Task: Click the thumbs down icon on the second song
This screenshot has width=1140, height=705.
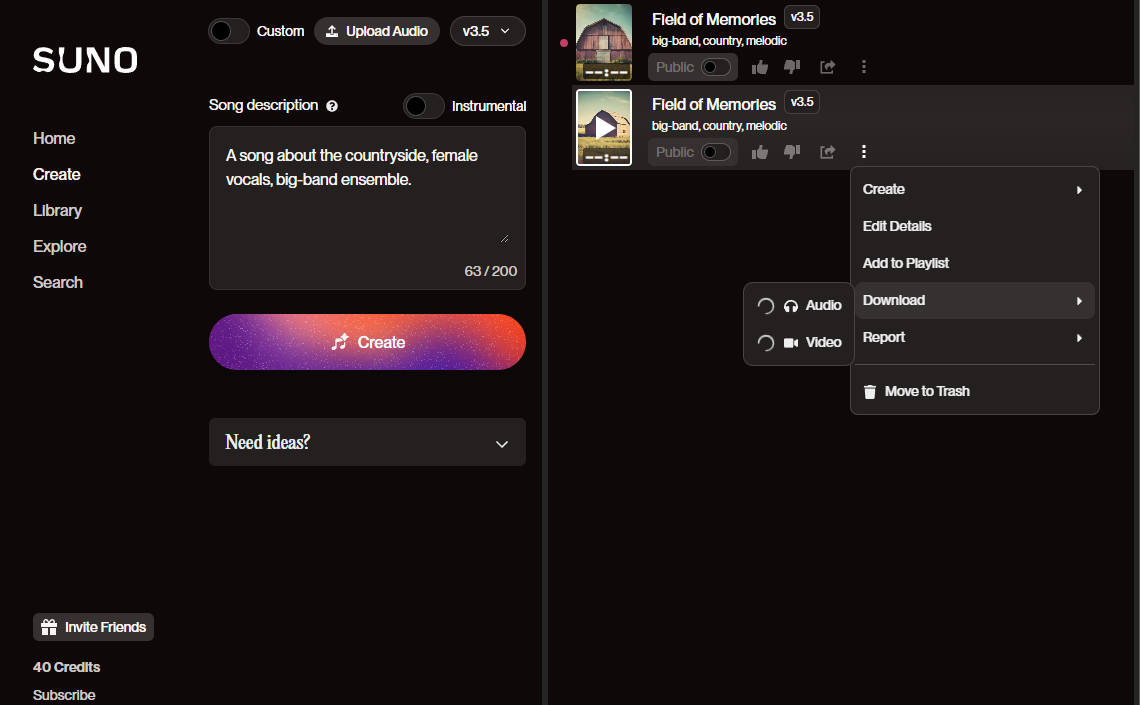Action: (791, 152)
